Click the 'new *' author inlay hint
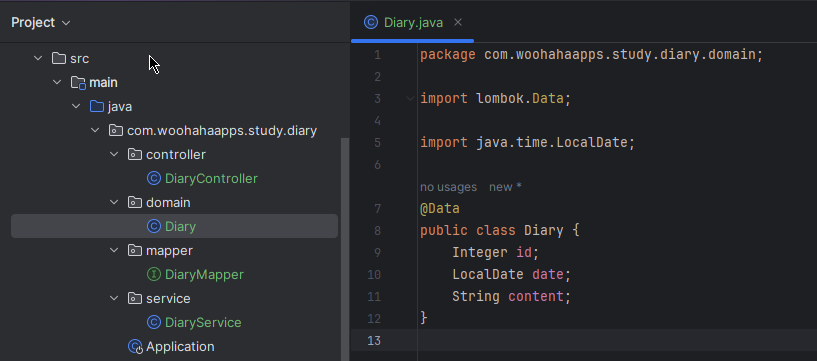 pos(505,186)
